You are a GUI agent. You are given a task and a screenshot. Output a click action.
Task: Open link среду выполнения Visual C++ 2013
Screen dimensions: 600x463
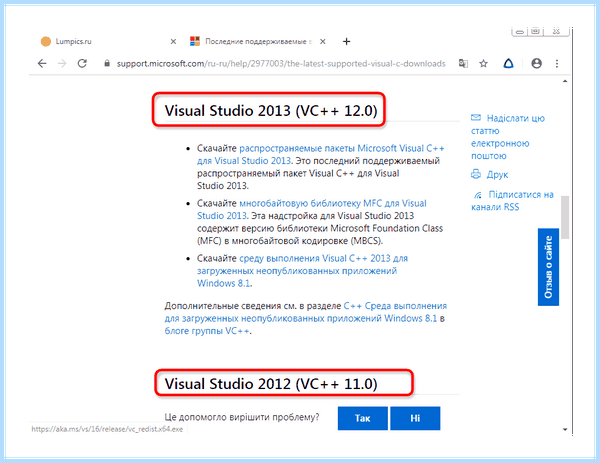click(302, 271)
